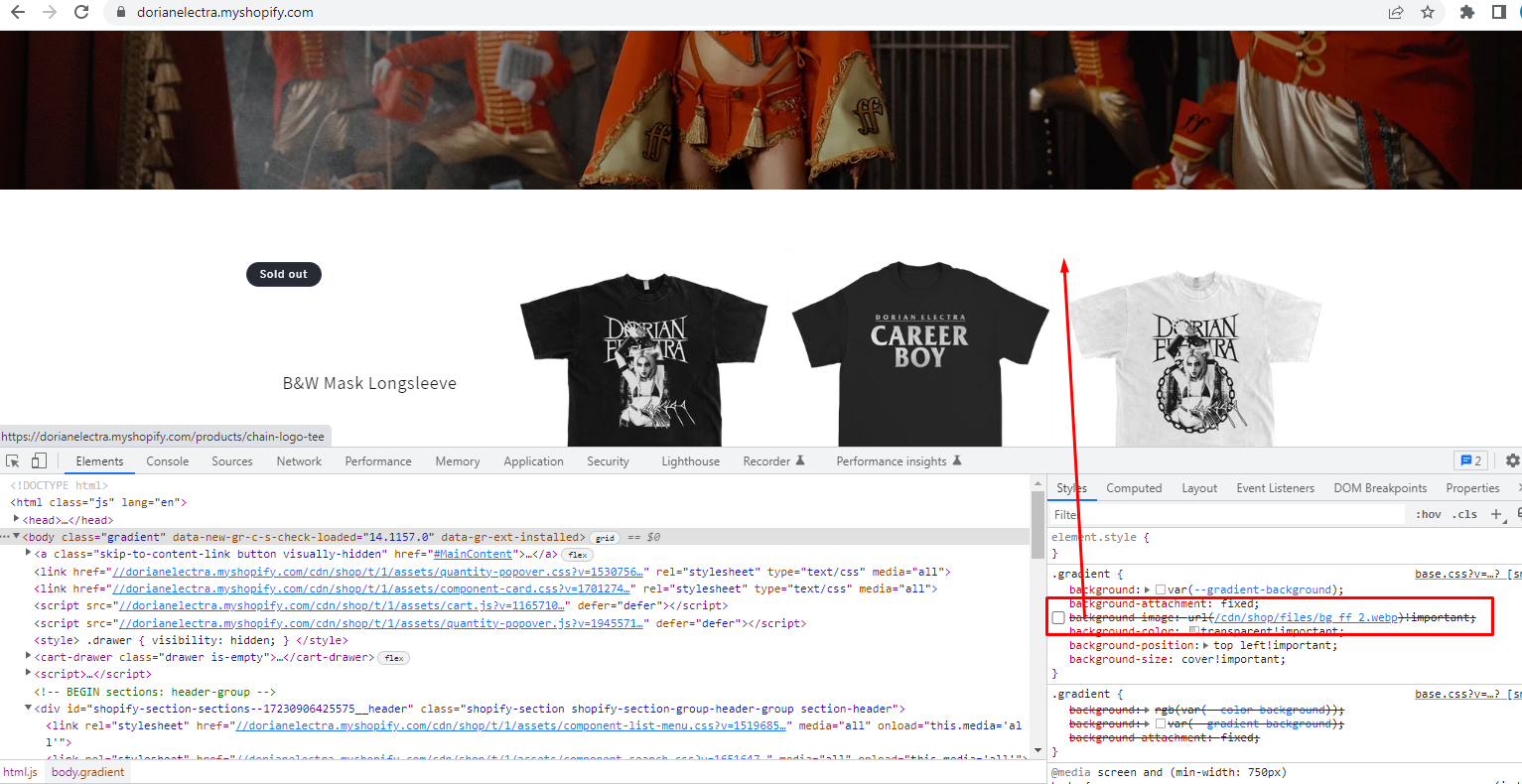Open the Security tab
1522x784 pixels.
pyautogui.click(x=608, y=461)
